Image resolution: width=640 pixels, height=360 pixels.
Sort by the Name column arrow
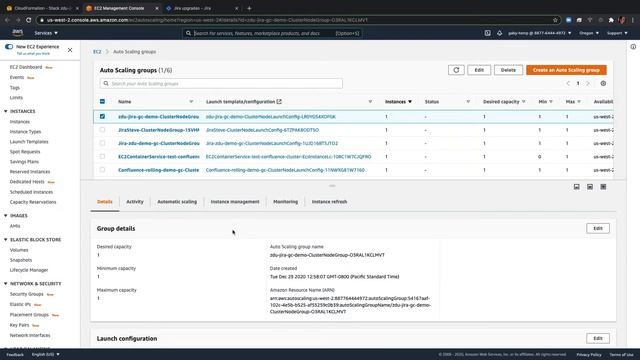tap(191, 102)
